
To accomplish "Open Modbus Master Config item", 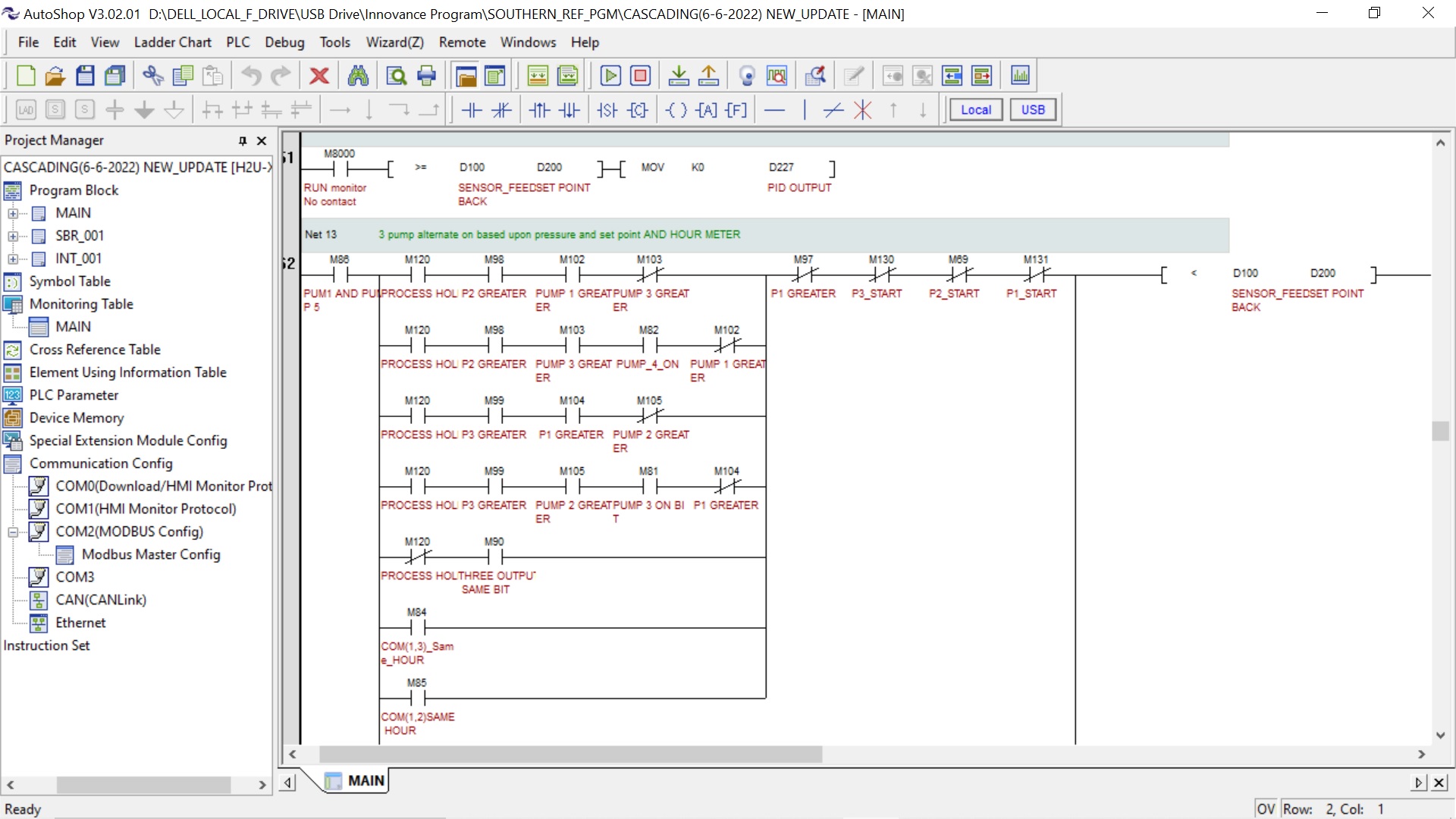I will point(151,554).
